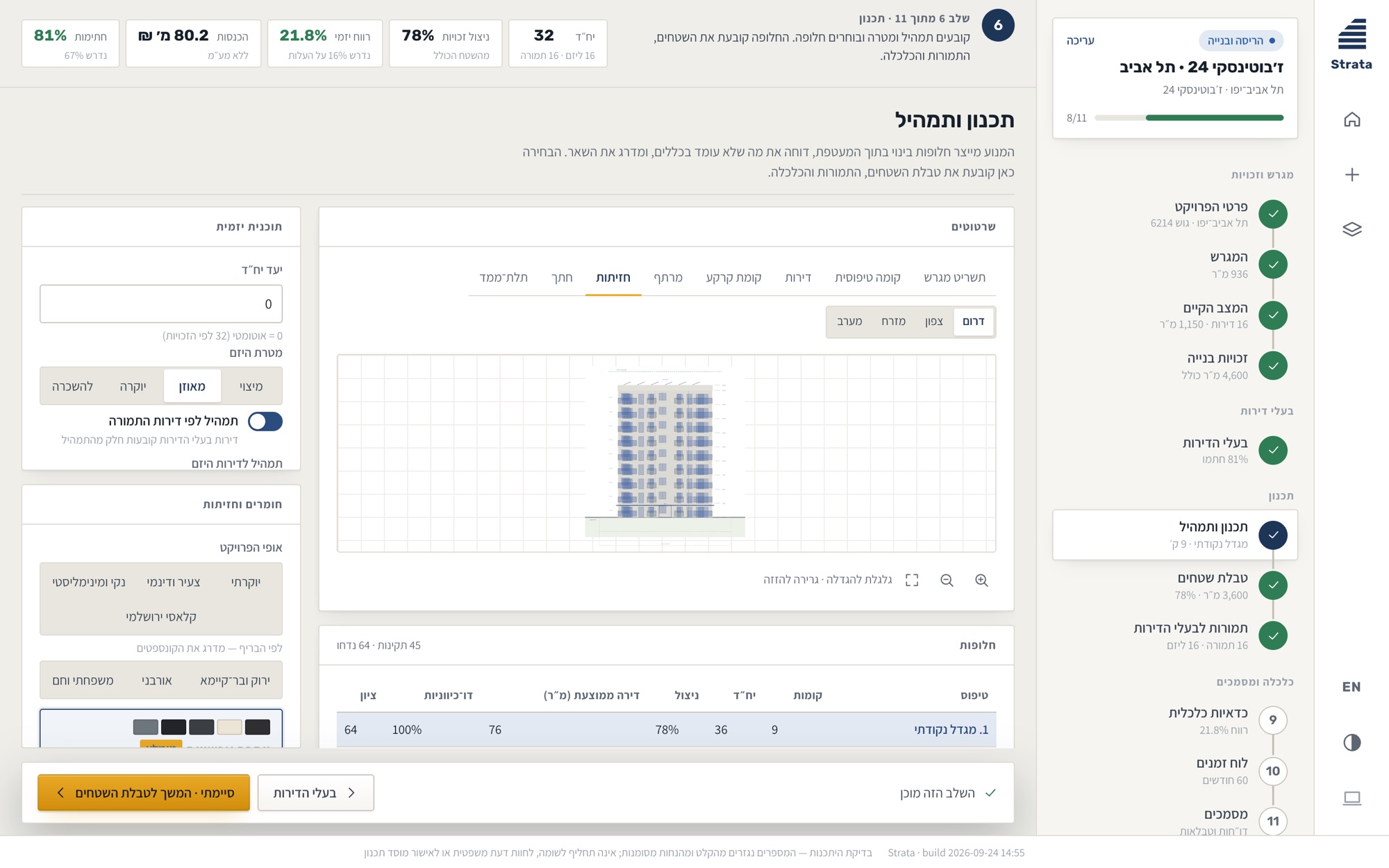Focus the יעד יח״ד input field
This screenshot has width=1389, height=868.
click(161, 303)
